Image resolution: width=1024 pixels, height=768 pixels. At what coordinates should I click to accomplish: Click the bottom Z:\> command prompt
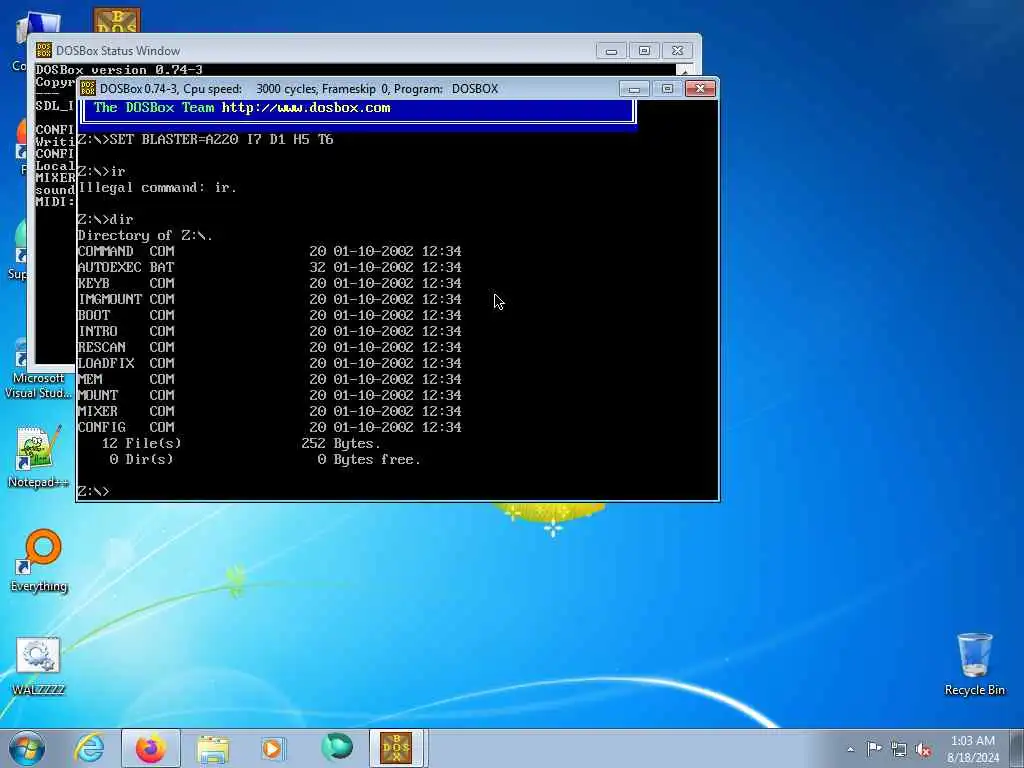tap(93, 491)
